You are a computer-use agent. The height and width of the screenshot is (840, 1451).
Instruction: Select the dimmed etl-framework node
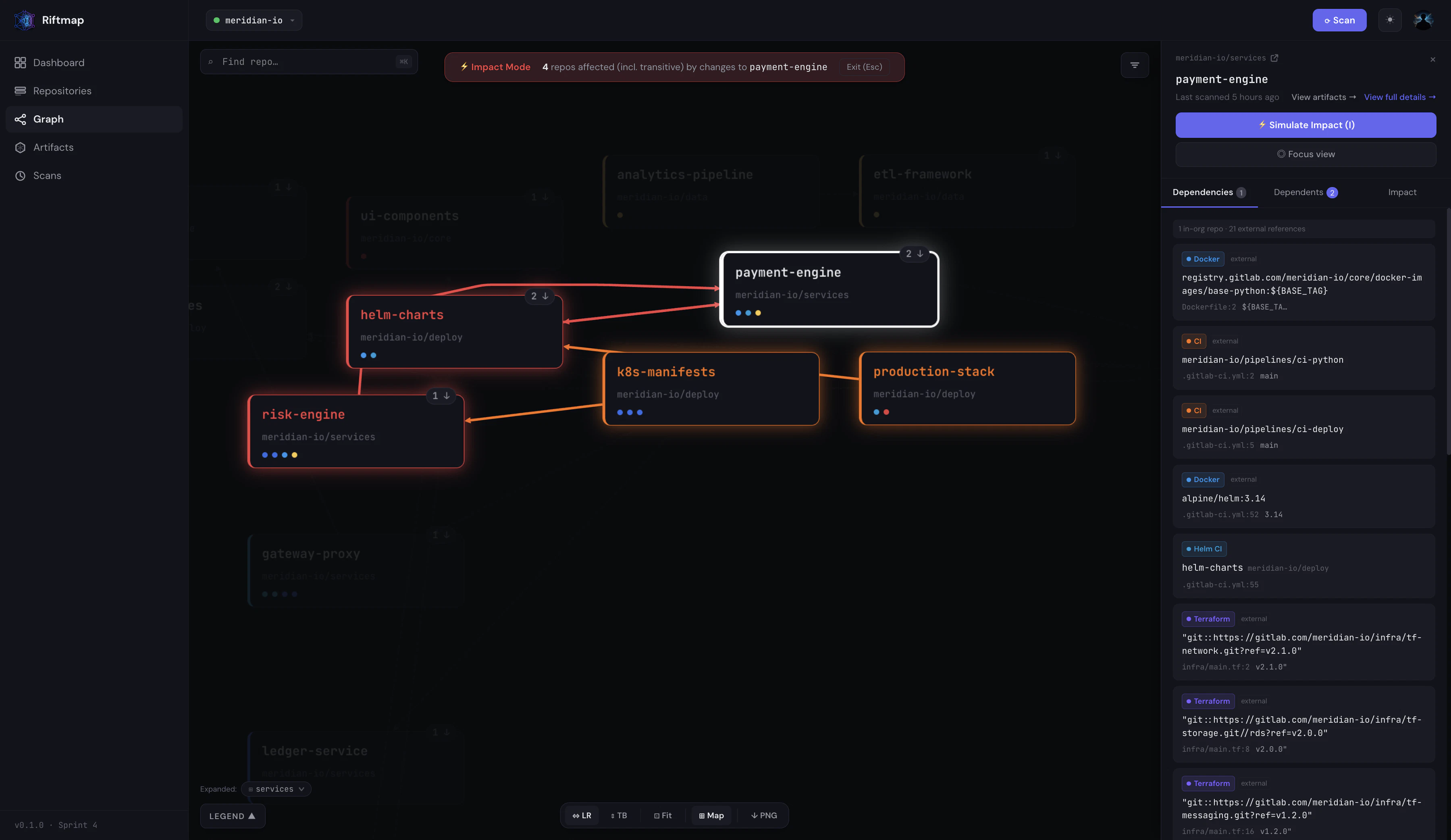[x=967, y=191]
